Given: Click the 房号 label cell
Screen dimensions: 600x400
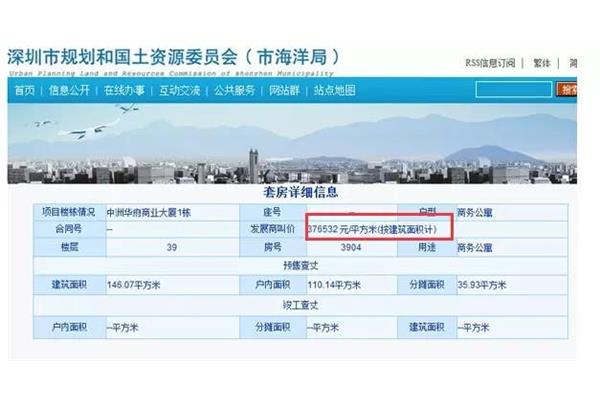Looking at the screenshot, I should pyautogui.click(x=272, y=247).
